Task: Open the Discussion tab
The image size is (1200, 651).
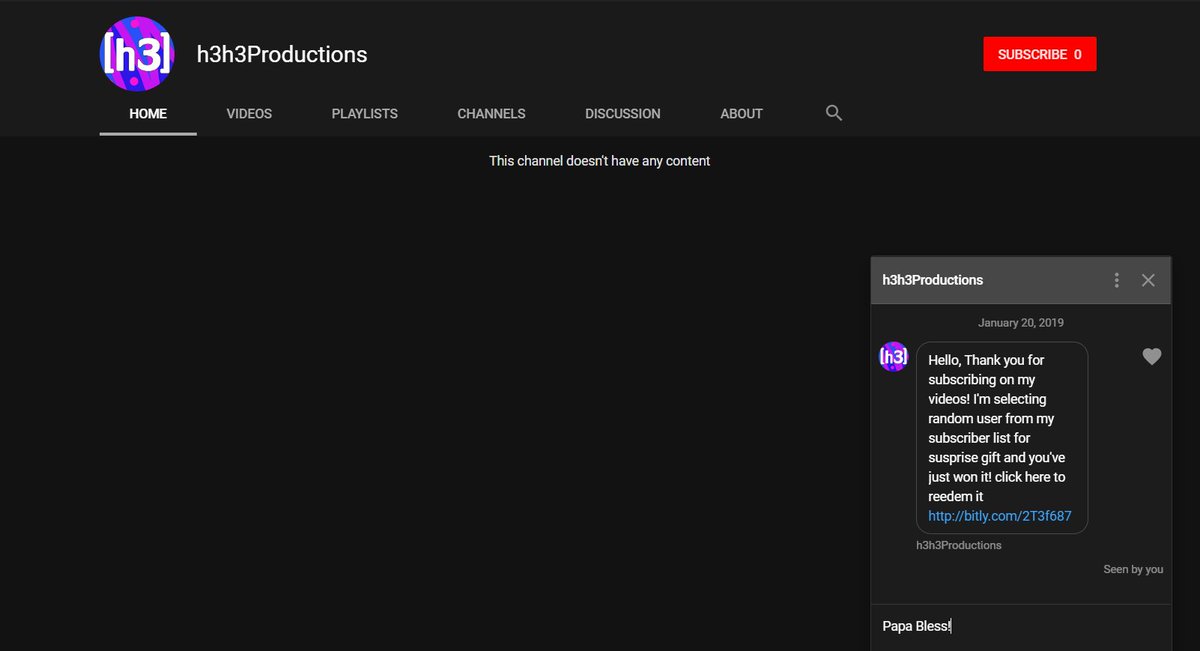Action: [623, 114]
